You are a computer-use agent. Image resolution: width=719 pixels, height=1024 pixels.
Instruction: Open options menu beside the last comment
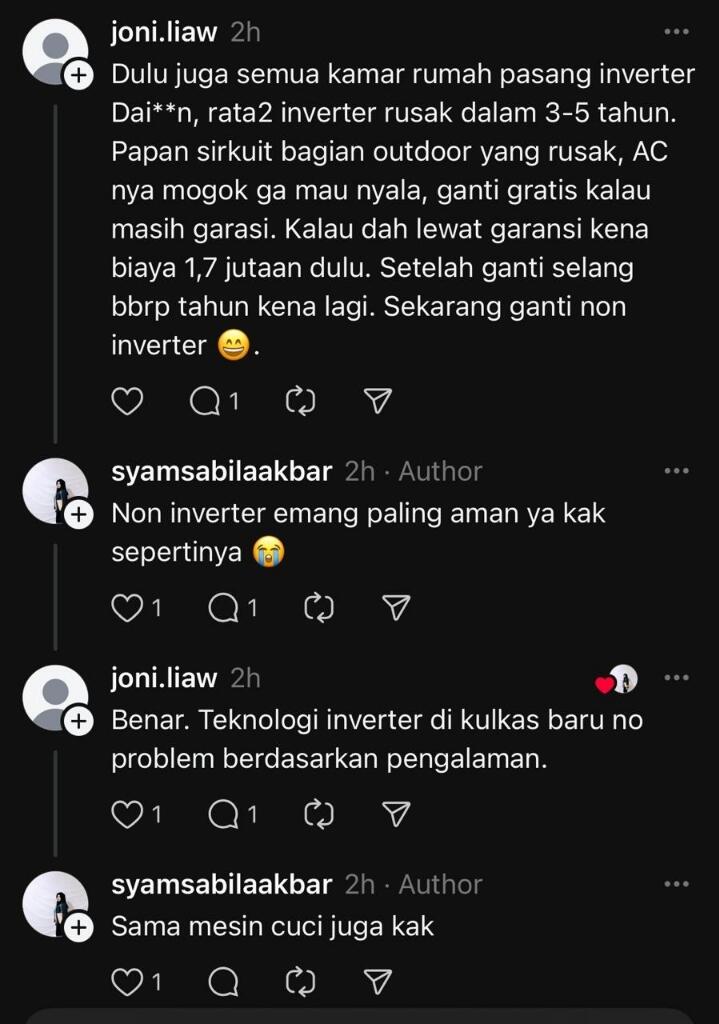676,884
